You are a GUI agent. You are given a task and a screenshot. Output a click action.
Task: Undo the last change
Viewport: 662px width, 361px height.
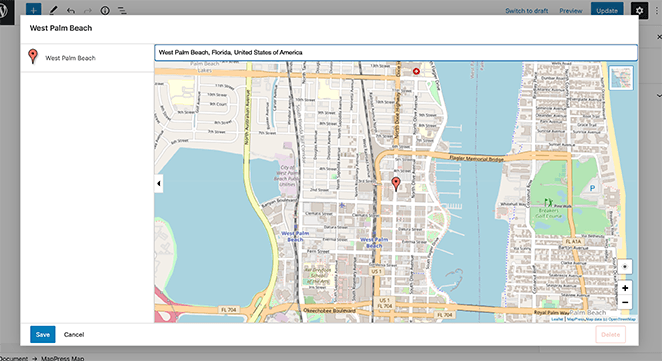click(71, 11)
